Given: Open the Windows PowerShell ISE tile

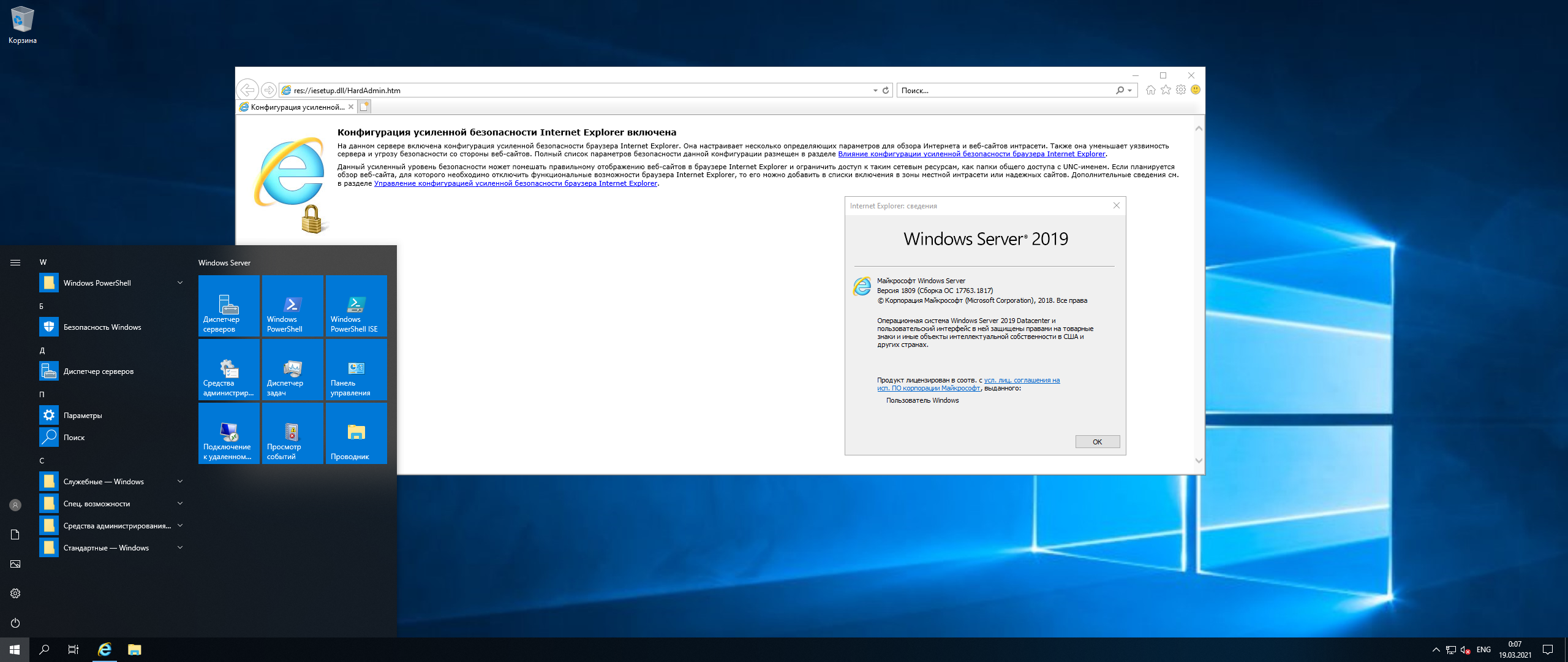Looking at the screenshot, I should 356,306.
